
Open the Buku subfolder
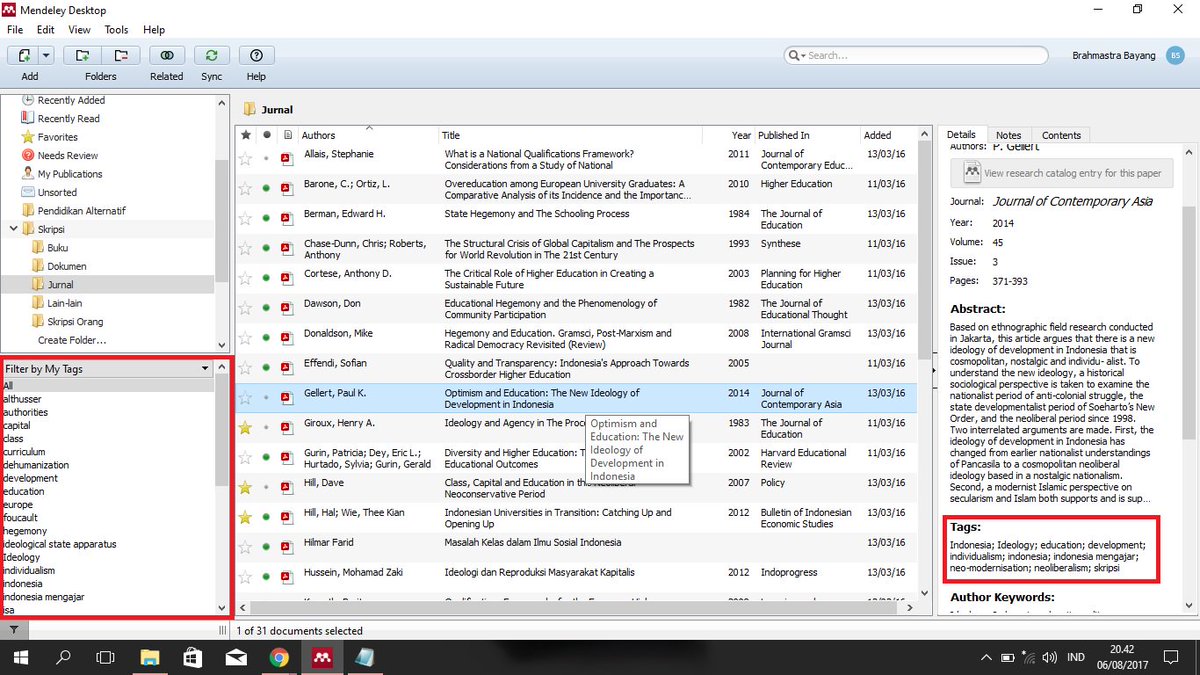57,248
